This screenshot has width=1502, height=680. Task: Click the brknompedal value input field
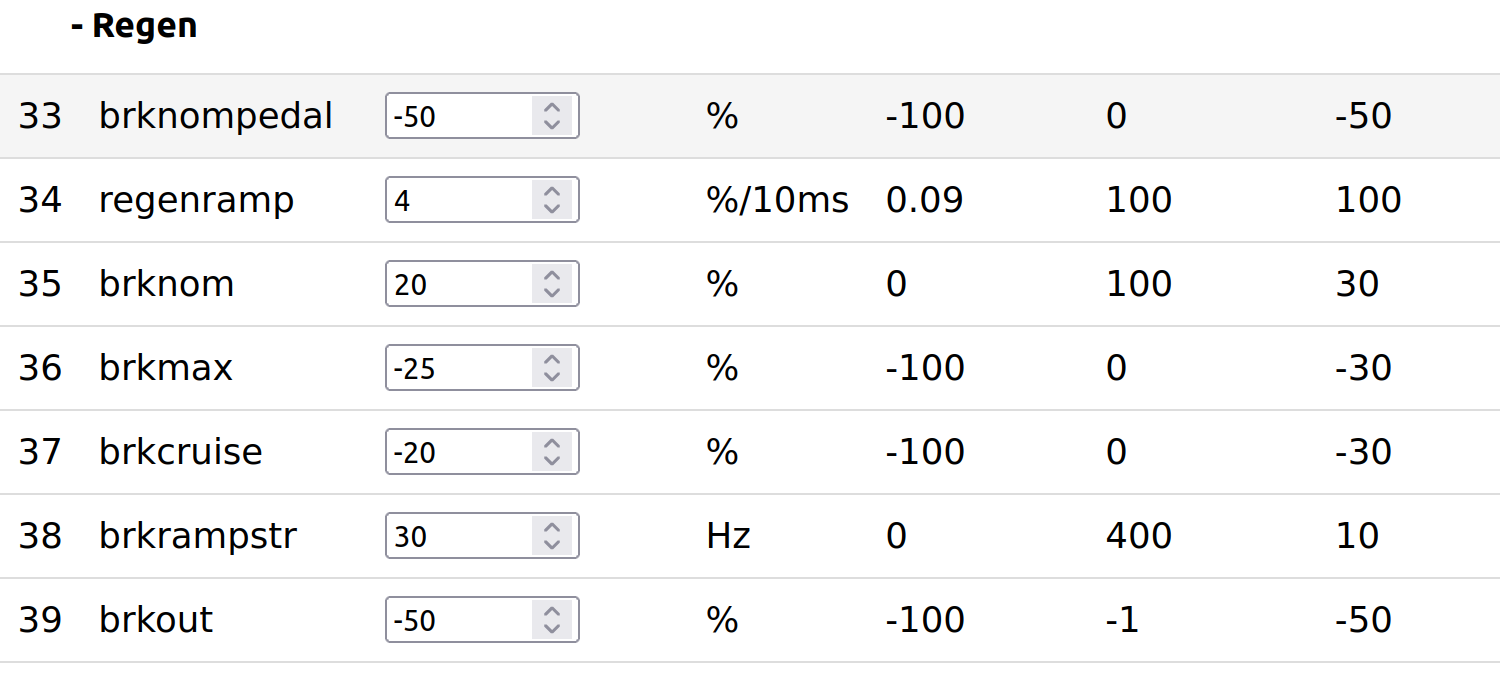(x=460, y=116)
